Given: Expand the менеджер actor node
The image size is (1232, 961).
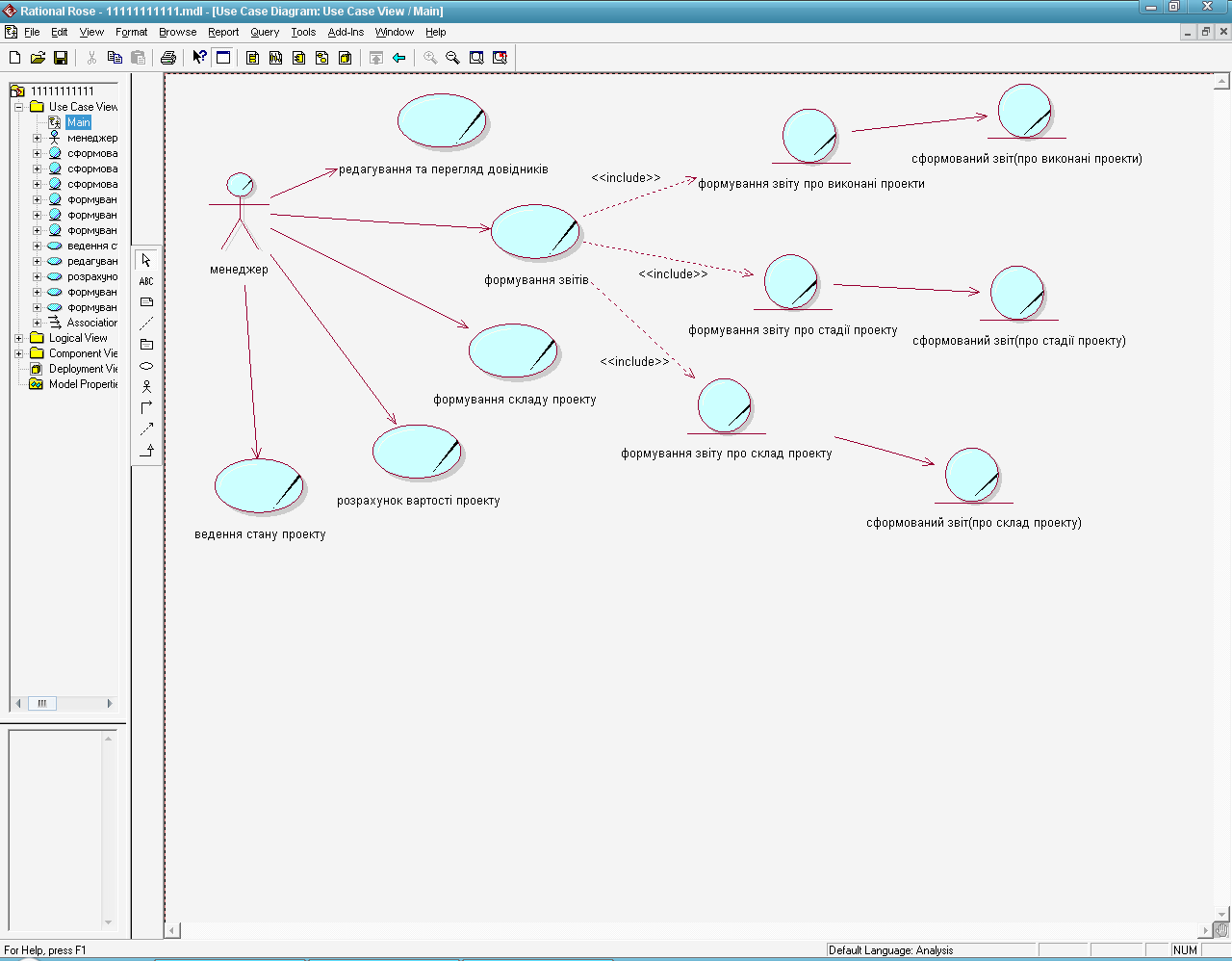Looking at the screenshot, I should click(x=38, y=138).
